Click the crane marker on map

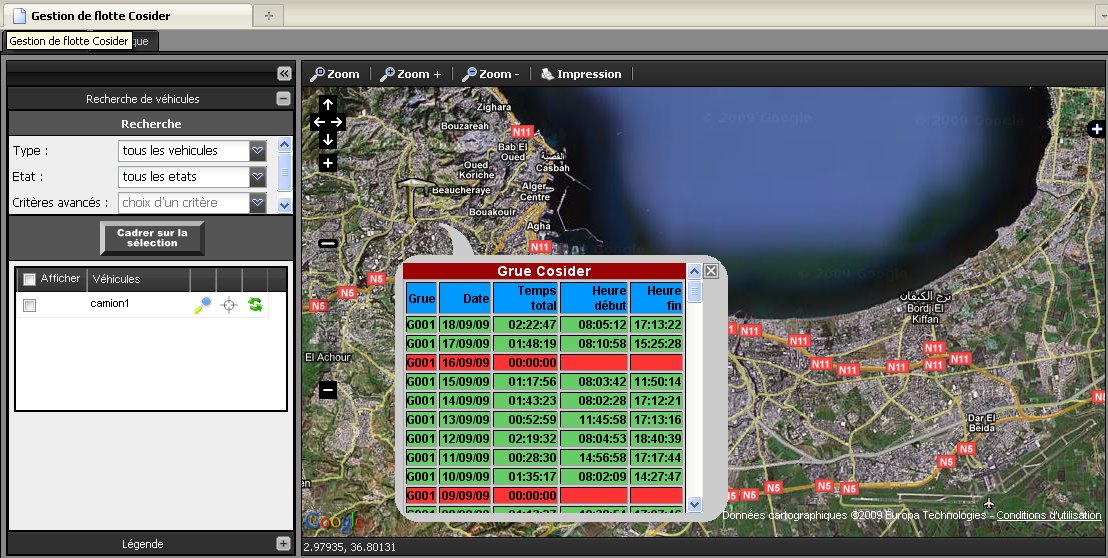pos(413,200)
